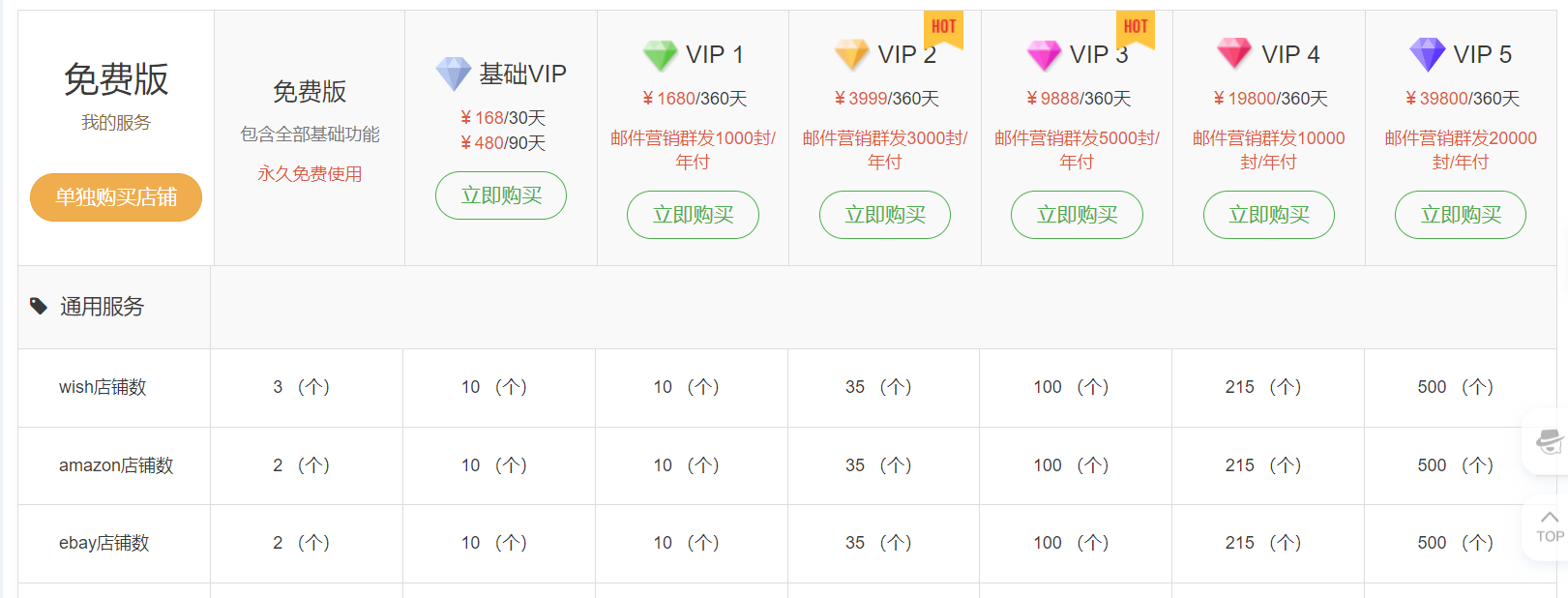Click the orange diamond icon for VIP 2
1568x598 pixels.
[x=851, y=55]
